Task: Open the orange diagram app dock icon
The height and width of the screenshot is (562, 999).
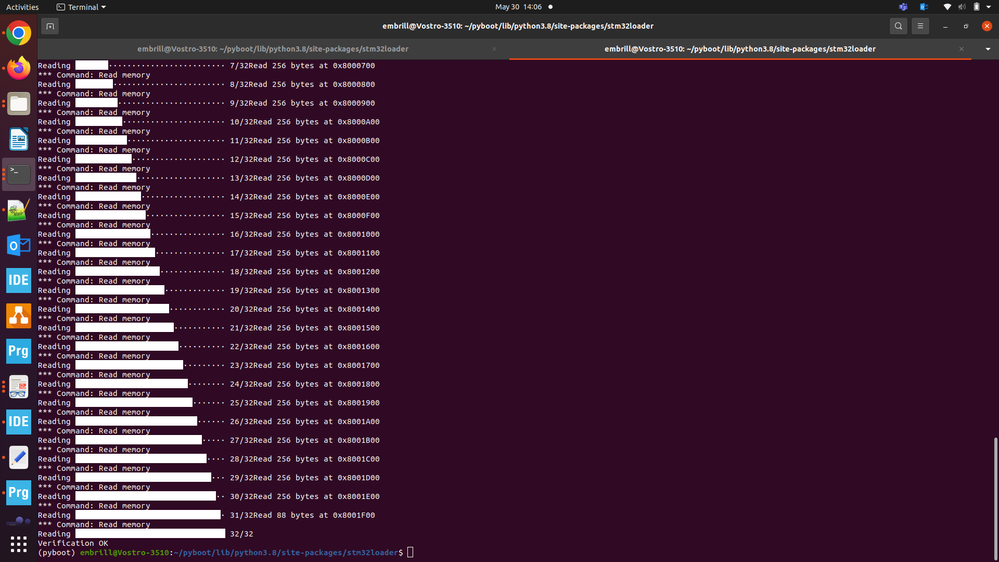Action: coord(18,316)
